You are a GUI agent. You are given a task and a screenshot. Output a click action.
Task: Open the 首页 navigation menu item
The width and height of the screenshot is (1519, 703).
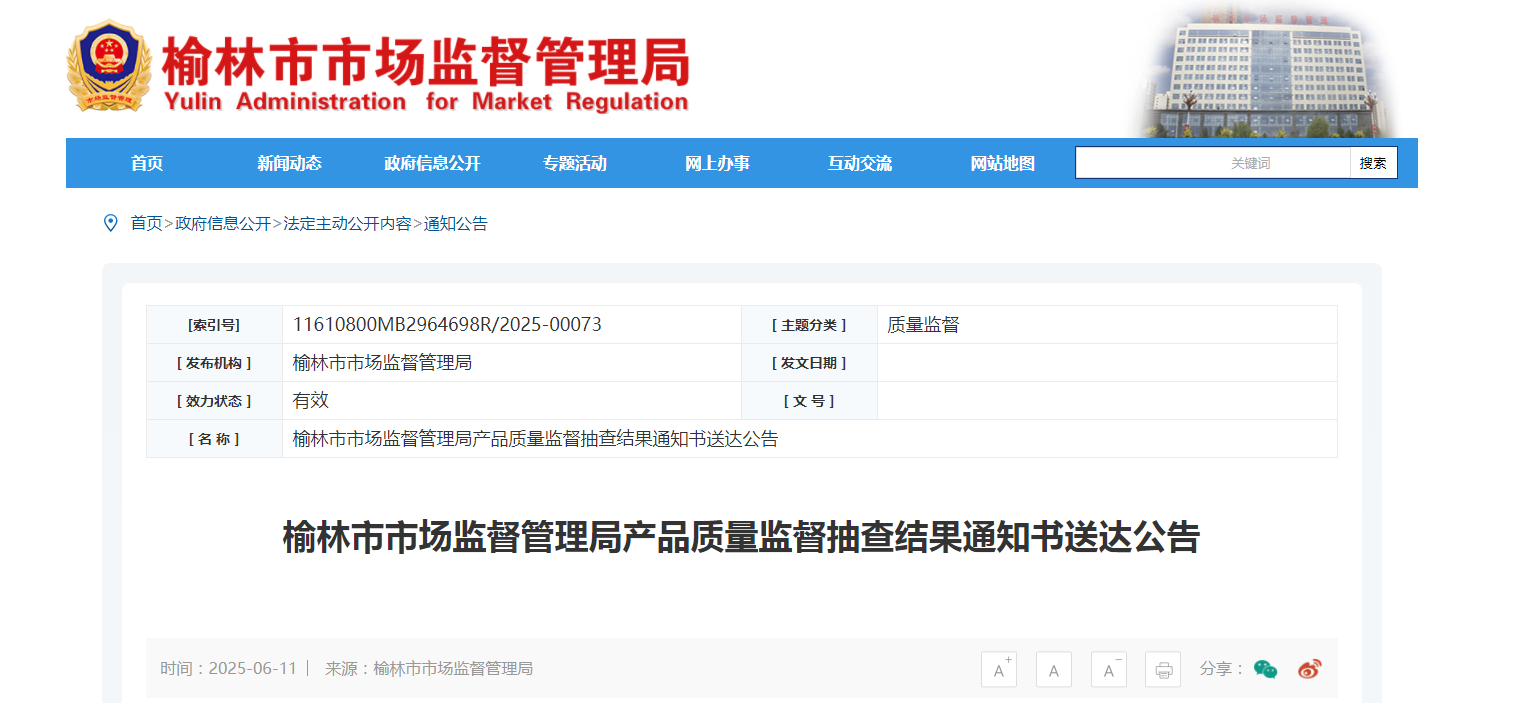(x=147, y=163)
